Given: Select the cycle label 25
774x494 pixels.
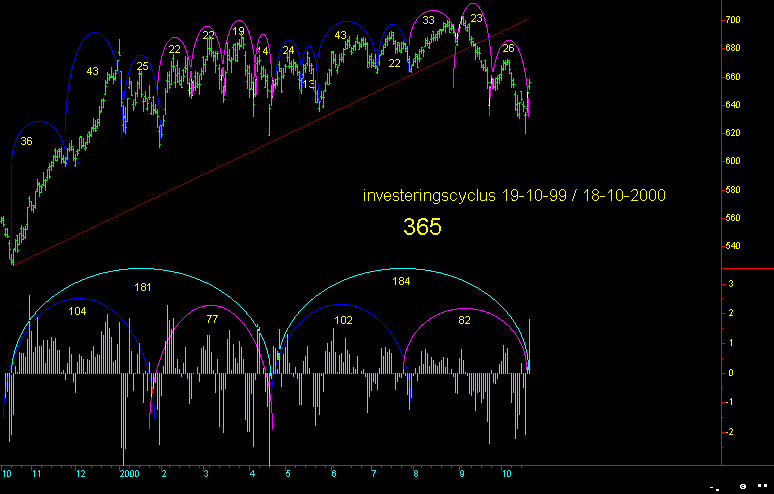Looking at the screenshot, I should [x=142, y=67].
